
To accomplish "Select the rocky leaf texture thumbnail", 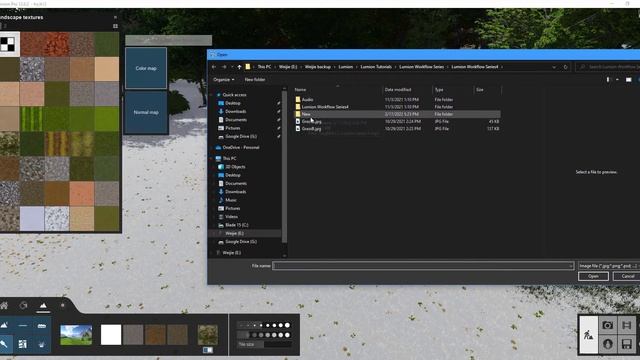I will point(208,335).
